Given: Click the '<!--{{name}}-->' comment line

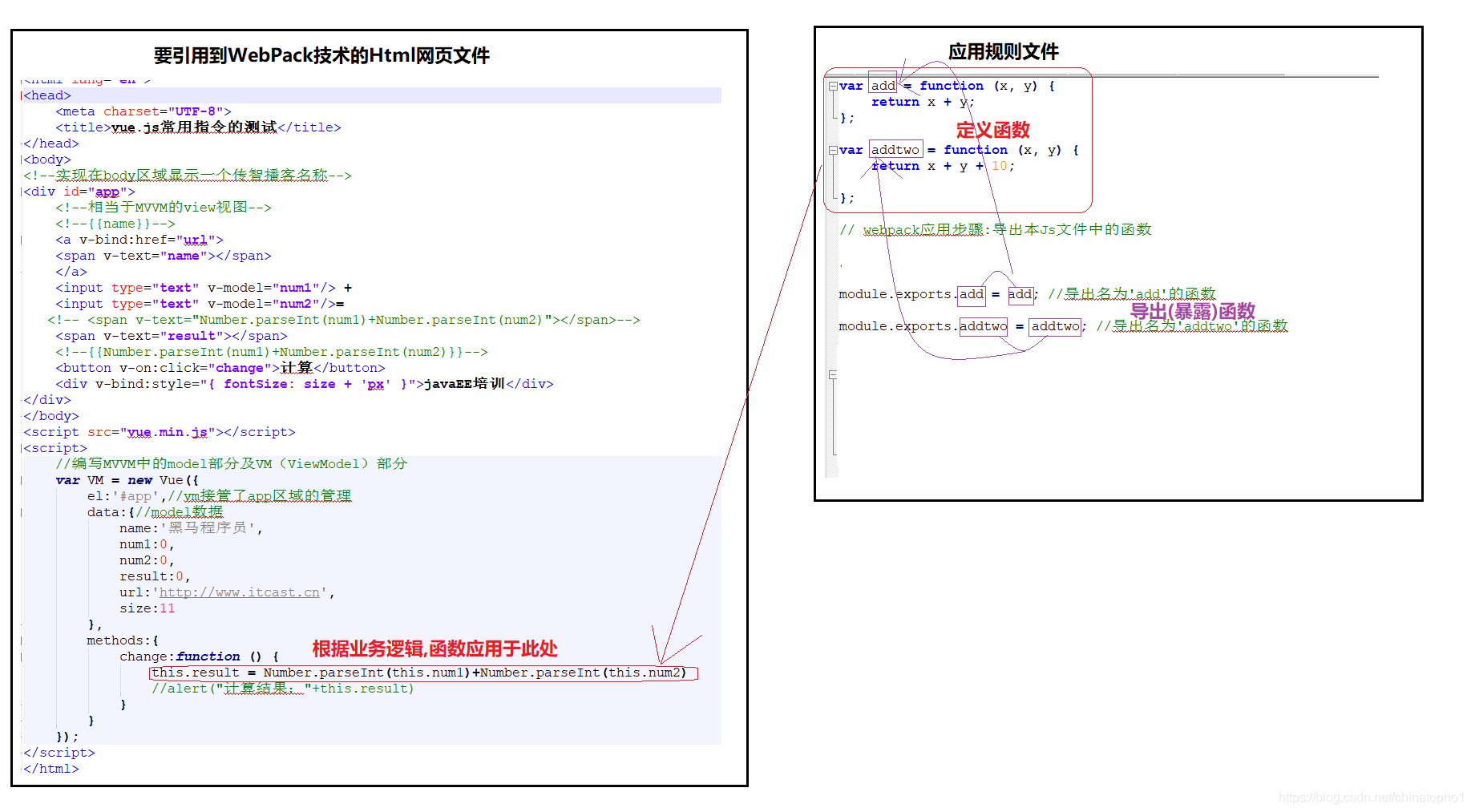Looking at the screenshot, I should pyautogui.click(x=115, y=224).
